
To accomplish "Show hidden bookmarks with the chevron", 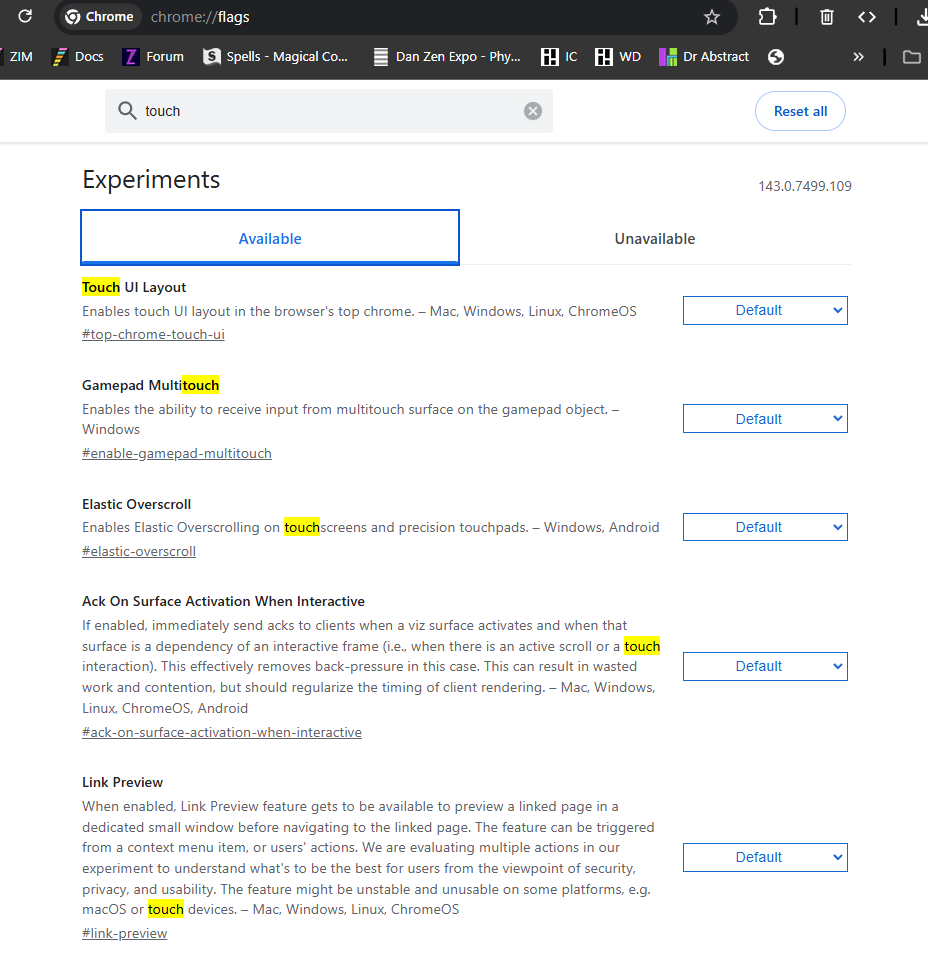I will 858,57.
